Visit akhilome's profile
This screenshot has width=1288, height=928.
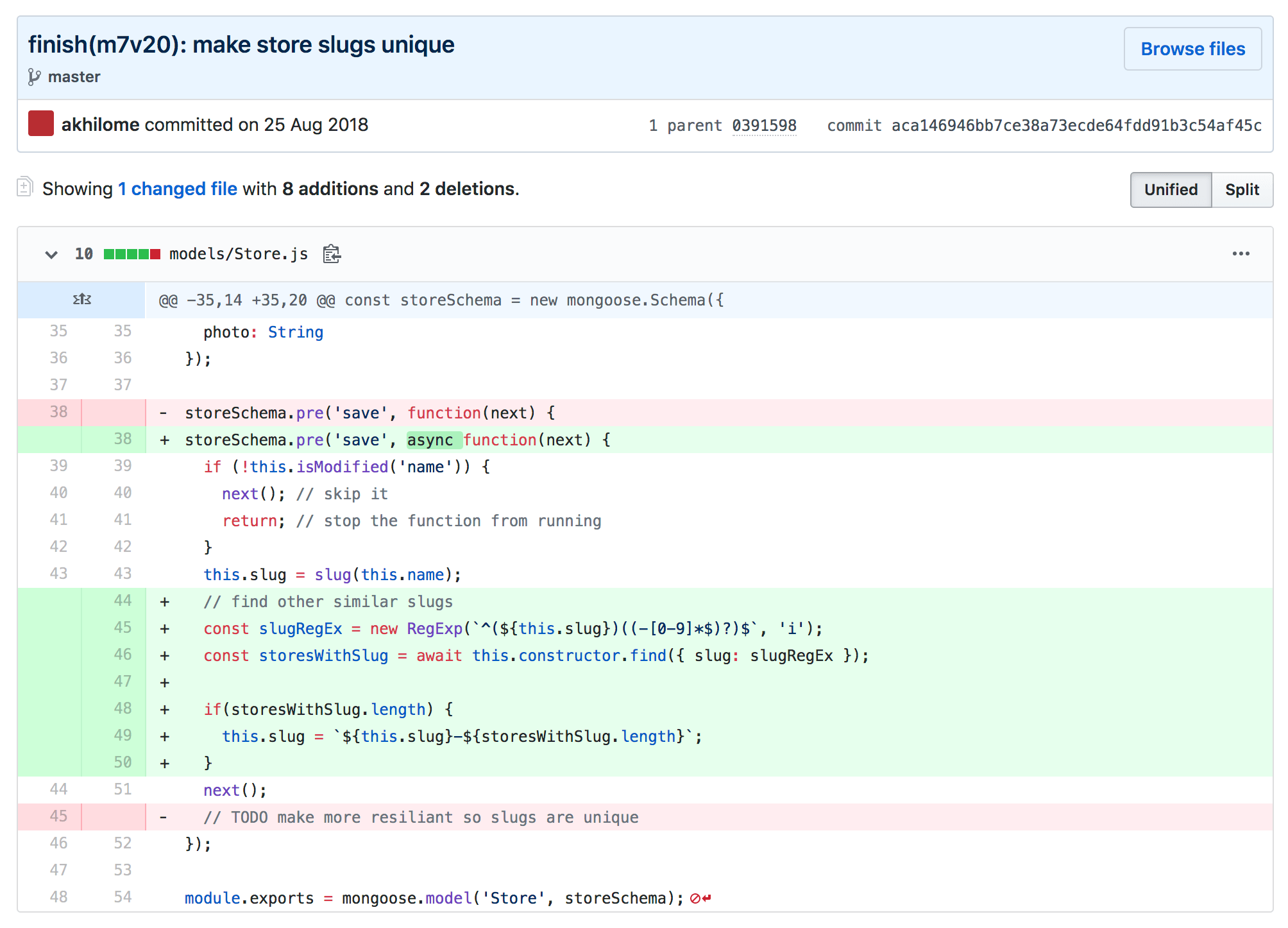pos(99,124)
